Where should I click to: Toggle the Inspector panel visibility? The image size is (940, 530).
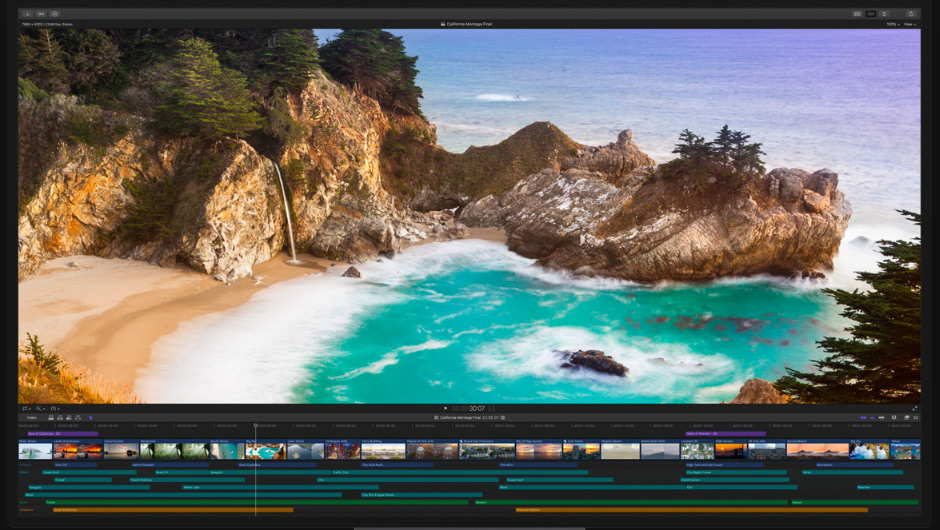pyautogui.click(x=884, y=14)
